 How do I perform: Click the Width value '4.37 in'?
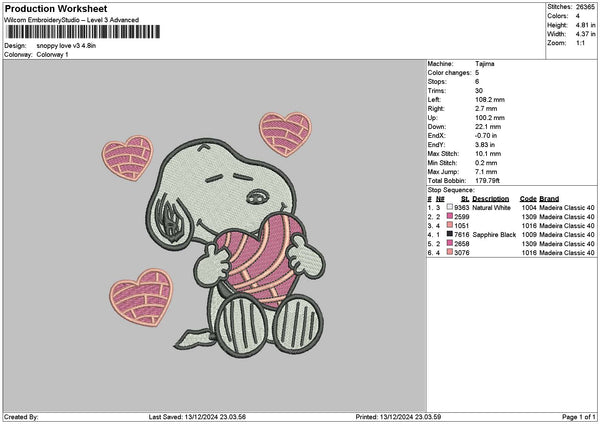(585, 34)
